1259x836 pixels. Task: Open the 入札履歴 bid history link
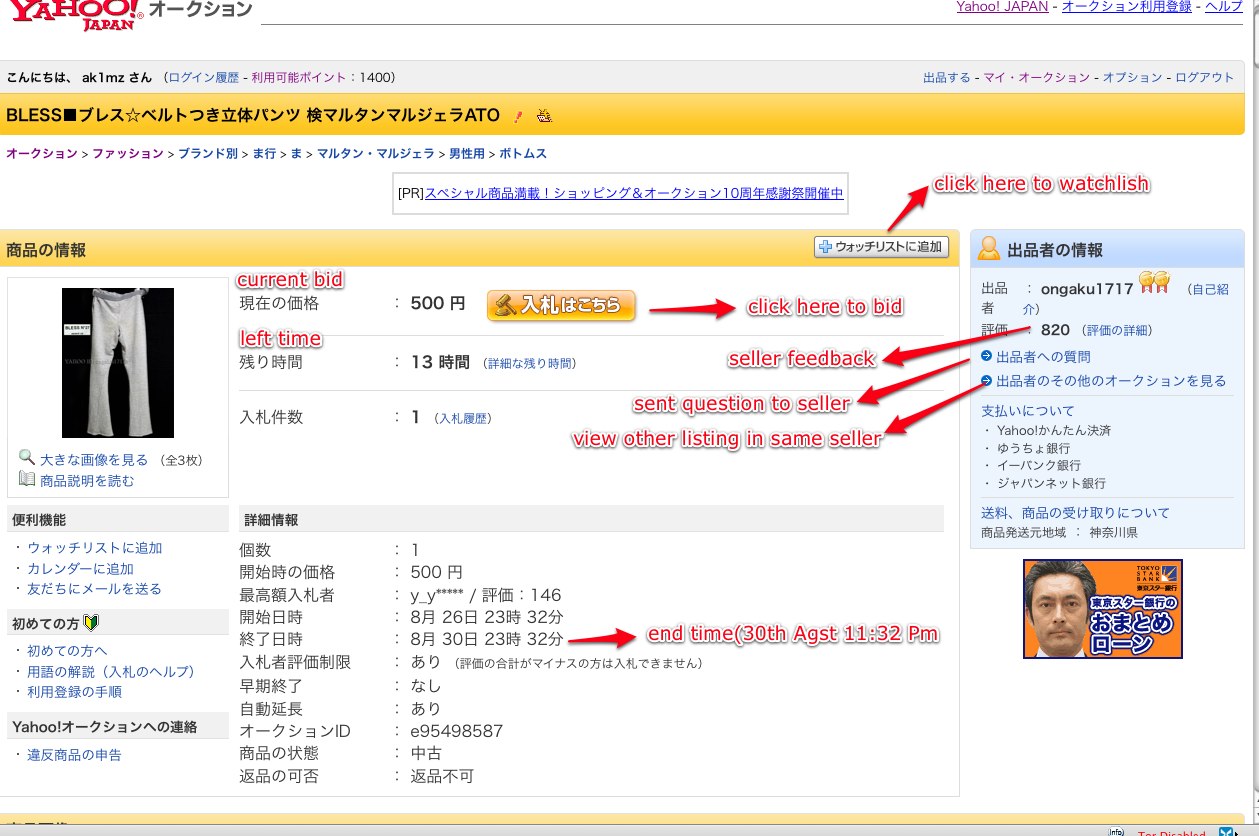coord(463,418)
